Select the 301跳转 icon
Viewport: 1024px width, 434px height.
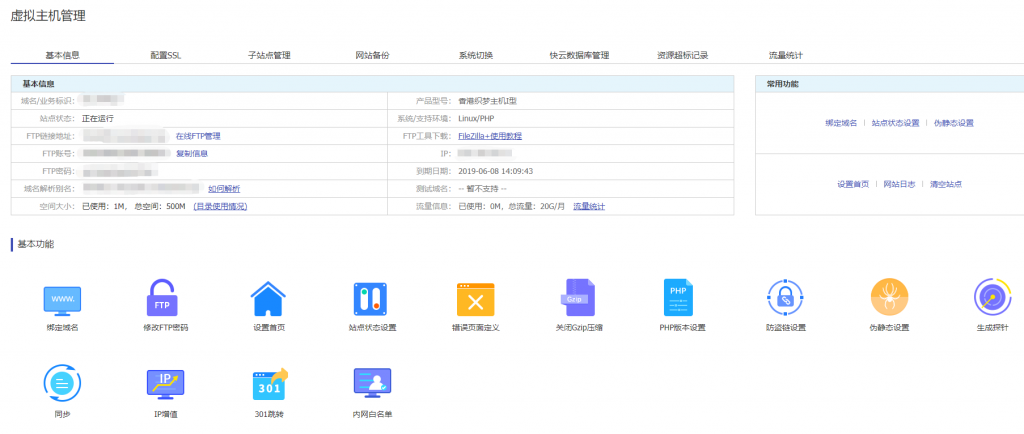pos(268,385)
